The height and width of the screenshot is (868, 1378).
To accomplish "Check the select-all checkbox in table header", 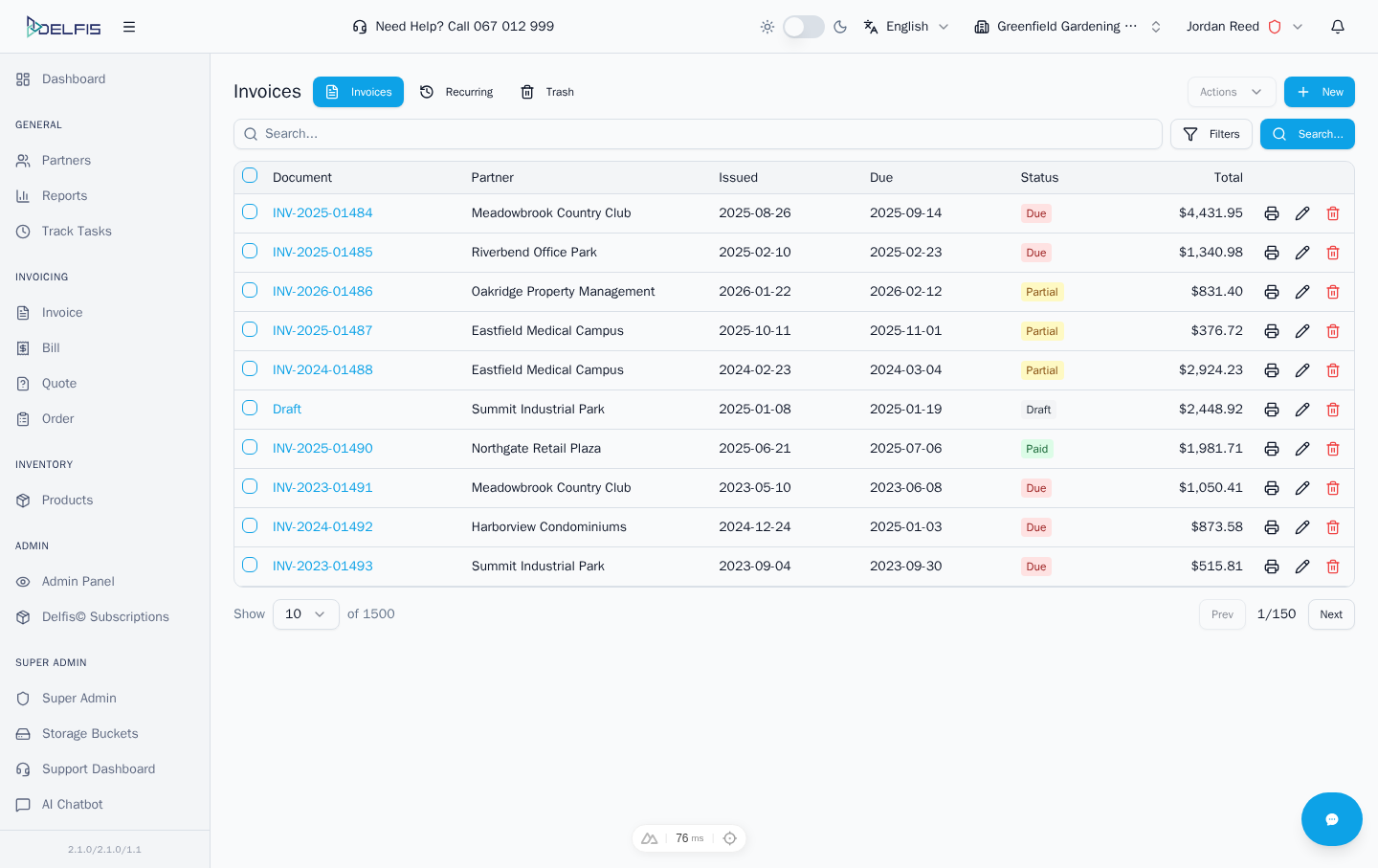I will [x=250, y=175].
